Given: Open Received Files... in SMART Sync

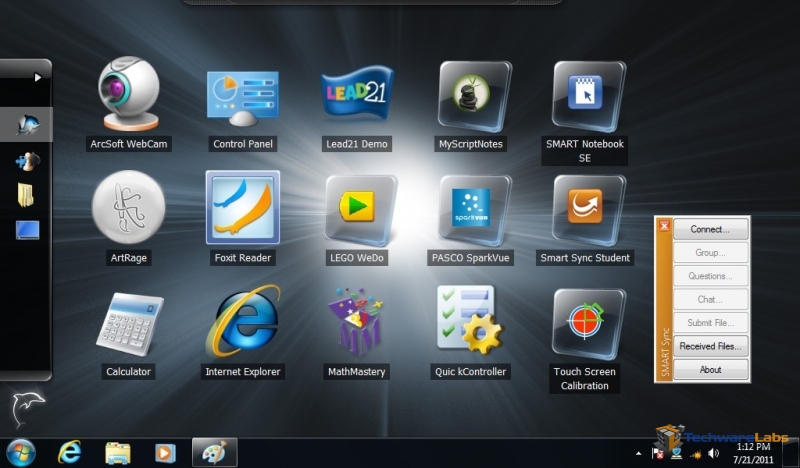Looking at the screenshot, I should (711, 346).
